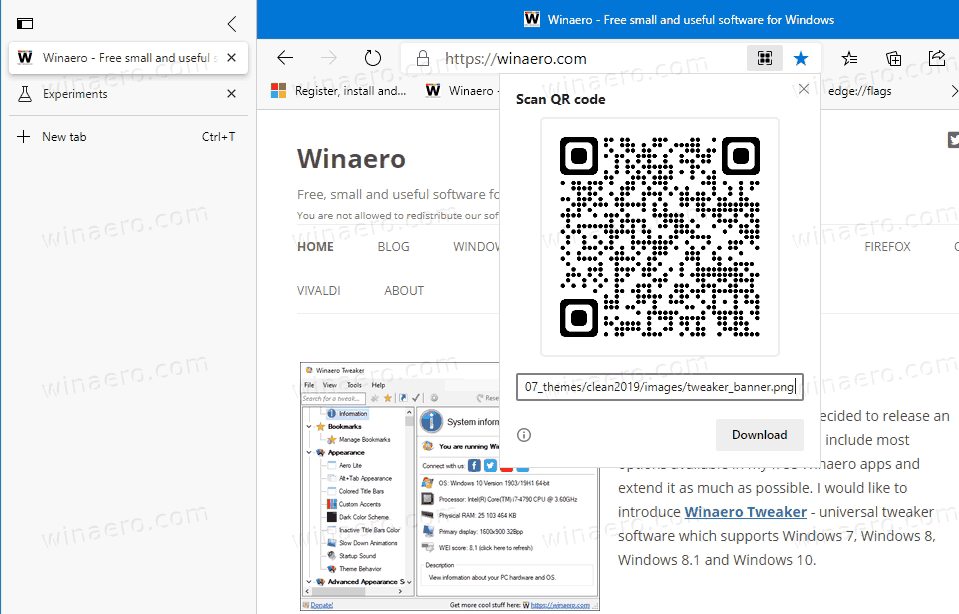Click the vertical tabs pane icon
The width and height of the screenshot is (959, 614).
24,24
